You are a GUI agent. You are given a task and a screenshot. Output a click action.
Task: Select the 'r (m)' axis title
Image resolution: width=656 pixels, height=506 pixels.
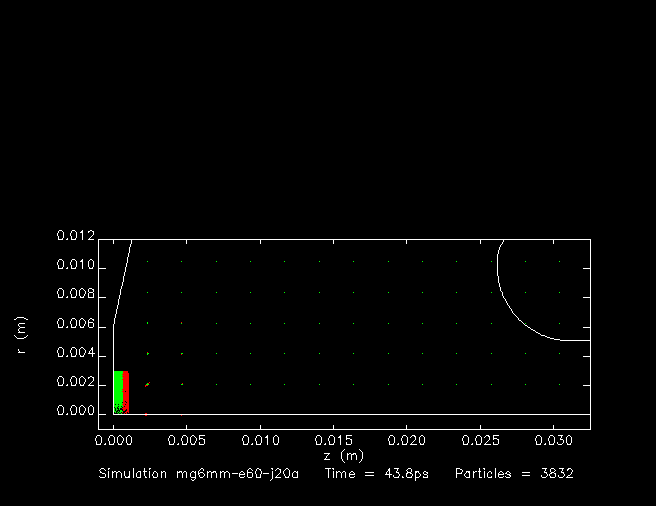tap(21, 335)
